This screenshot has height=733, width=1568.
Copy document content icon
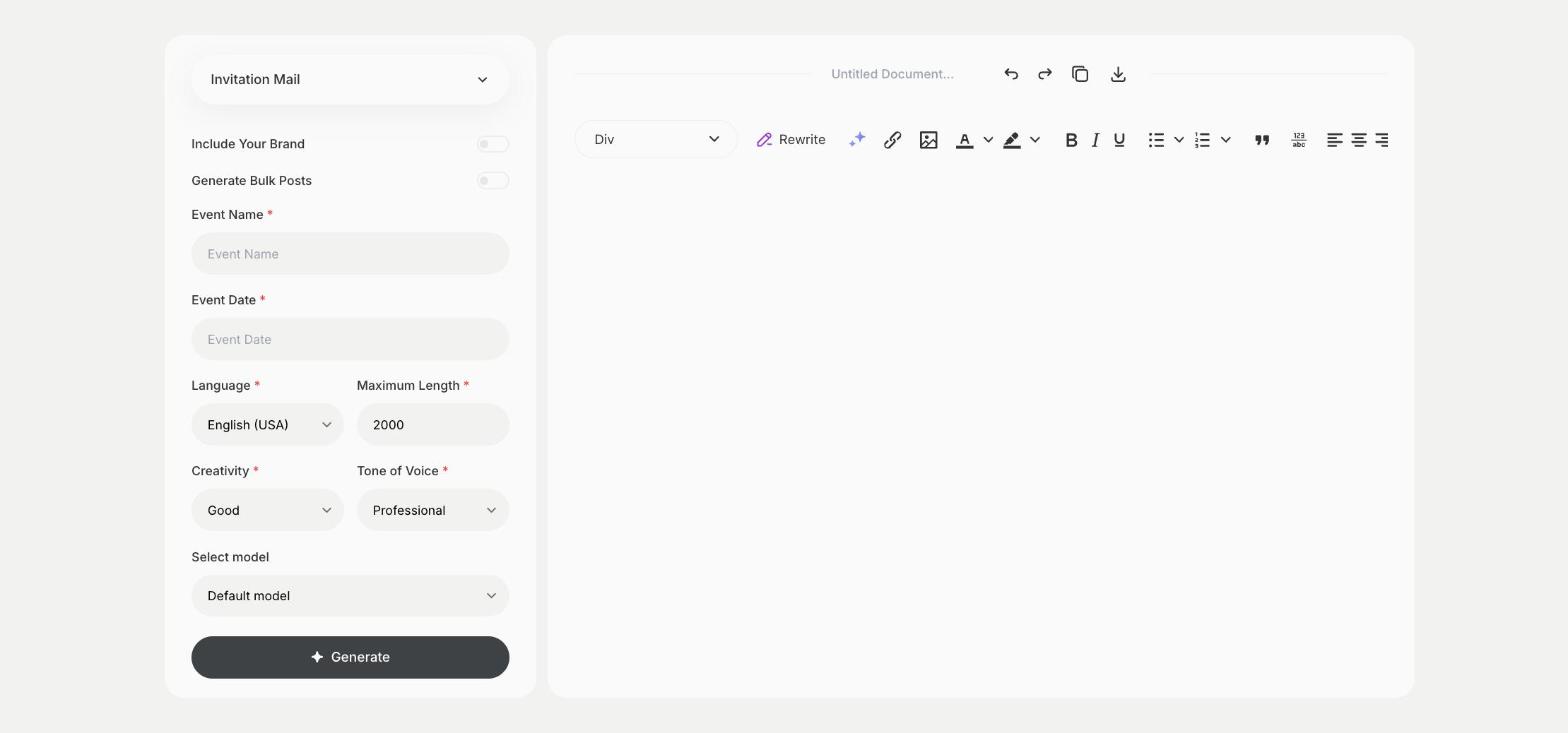coord(1080,74)
